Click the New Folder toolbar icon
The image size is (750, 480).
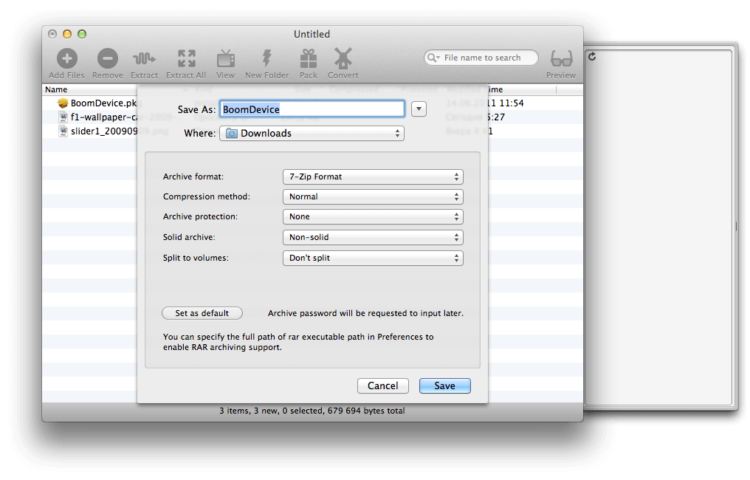(266, 58)
